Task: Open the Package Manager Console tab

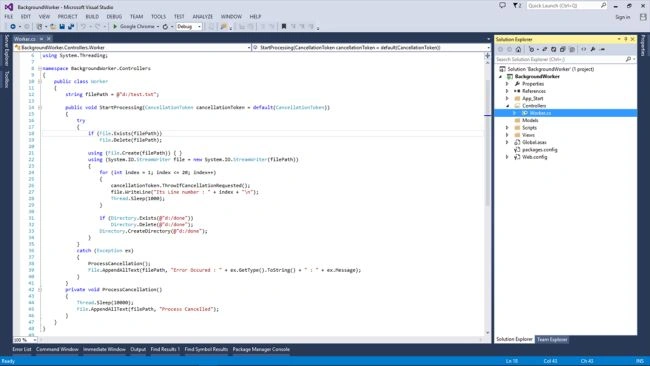Action: (261, 349)
